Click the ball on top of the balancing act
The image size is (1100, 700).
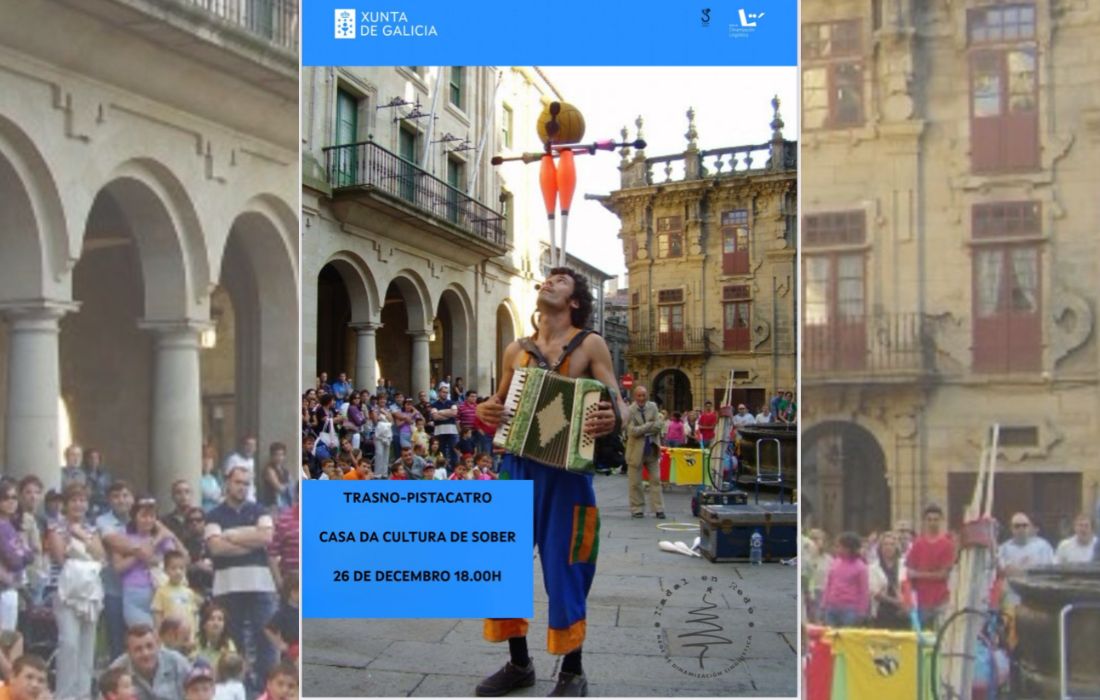(562, 123)
